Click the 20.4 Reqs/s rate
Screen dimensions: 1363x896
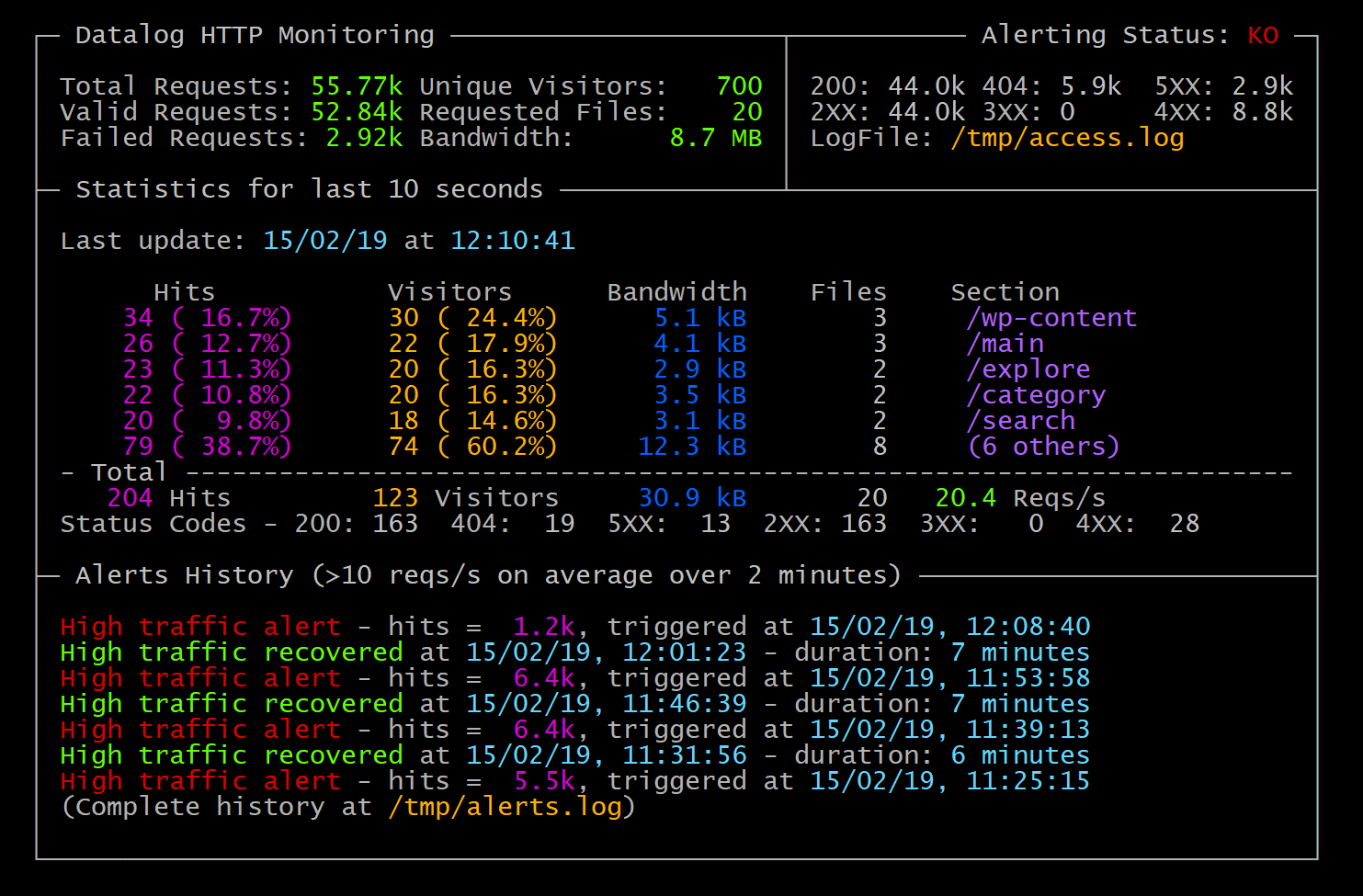click(x=1020, y=498)
